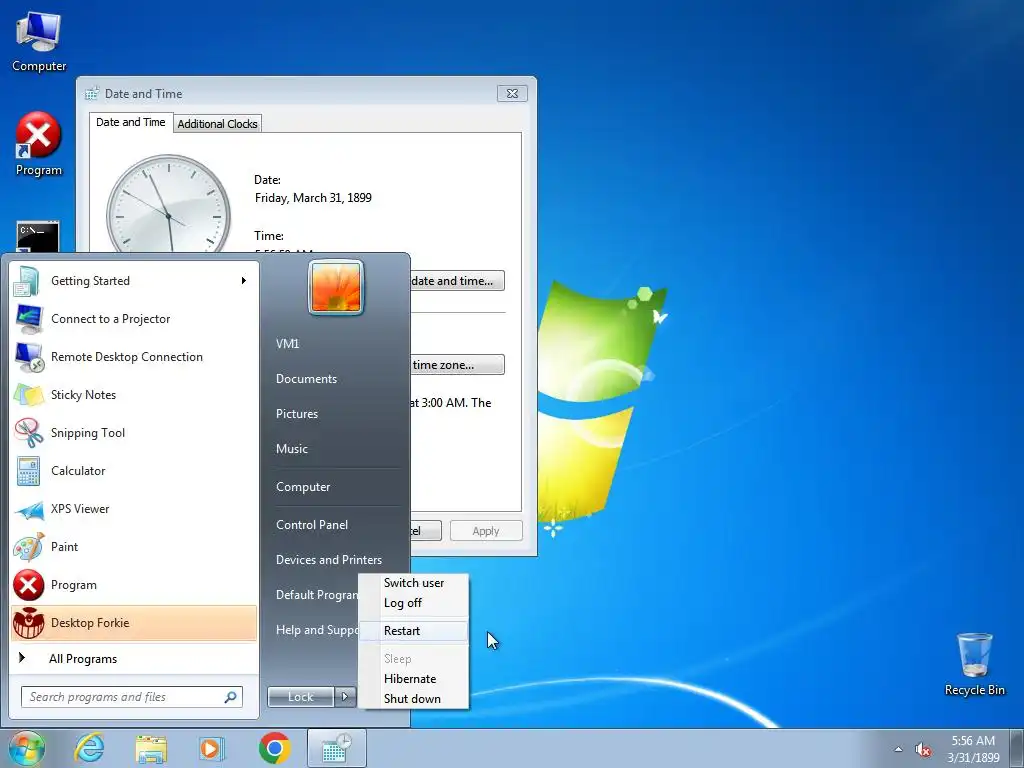Close the Date and Time dialog
1024x768 pixels.
click(512, 93)
